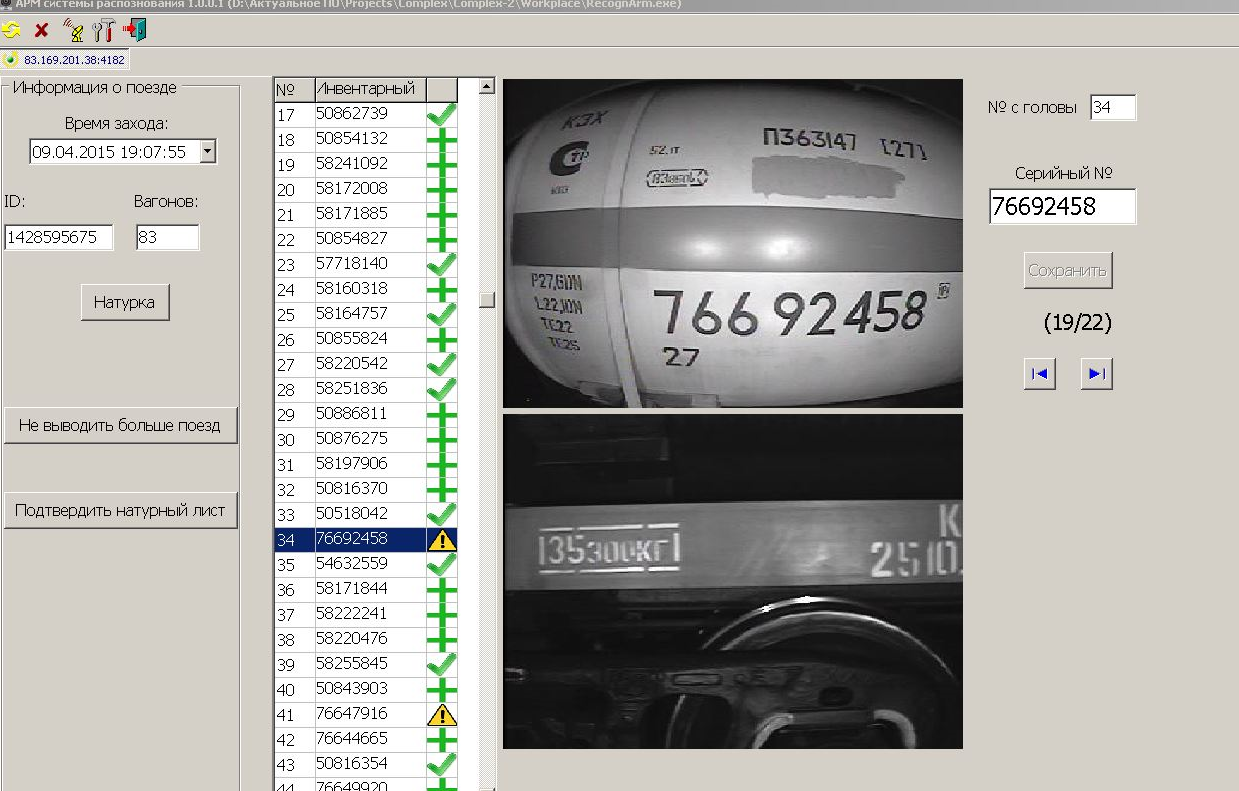
Task: Click the Вагонов count field
Action: (168, 238)
